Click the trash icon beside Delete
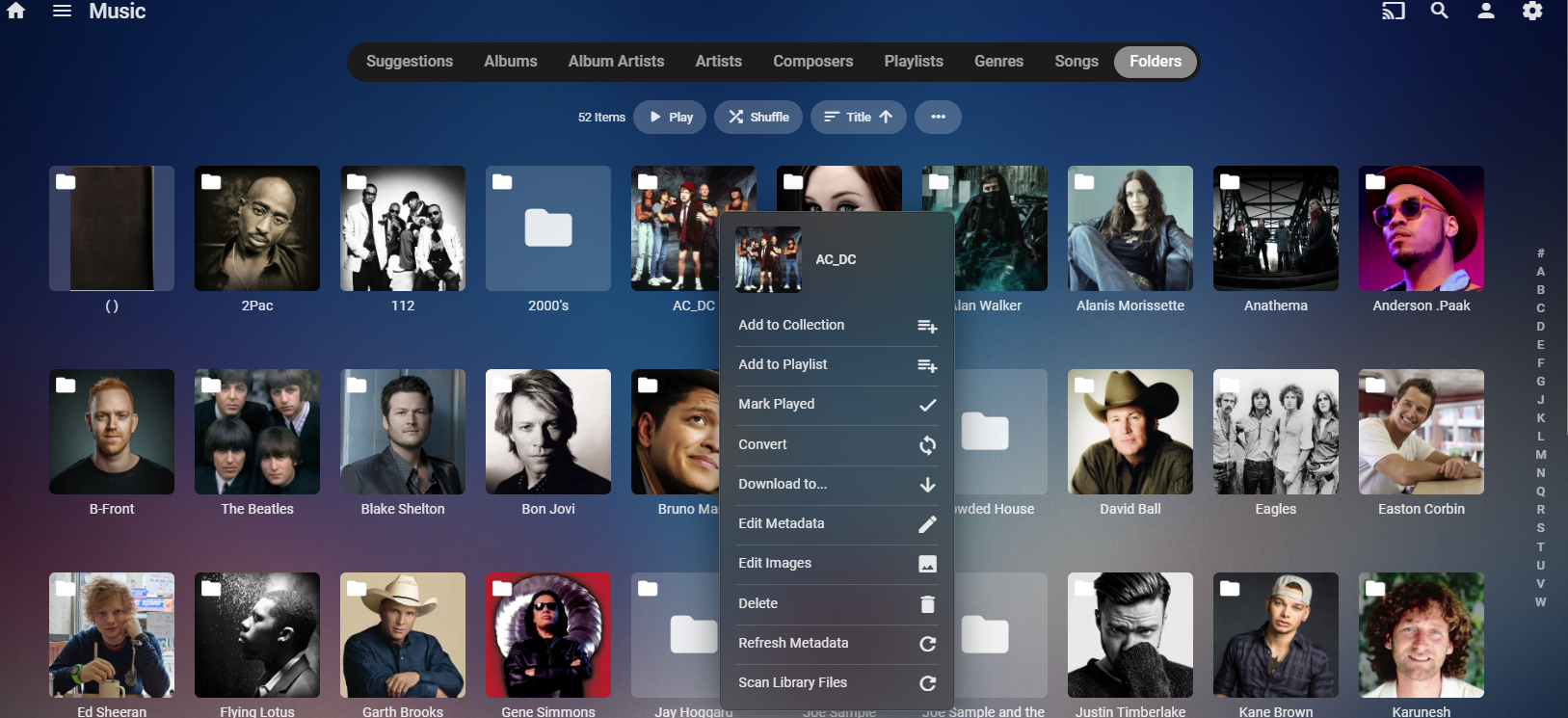1568x718 pixels. tap(927, 604)
